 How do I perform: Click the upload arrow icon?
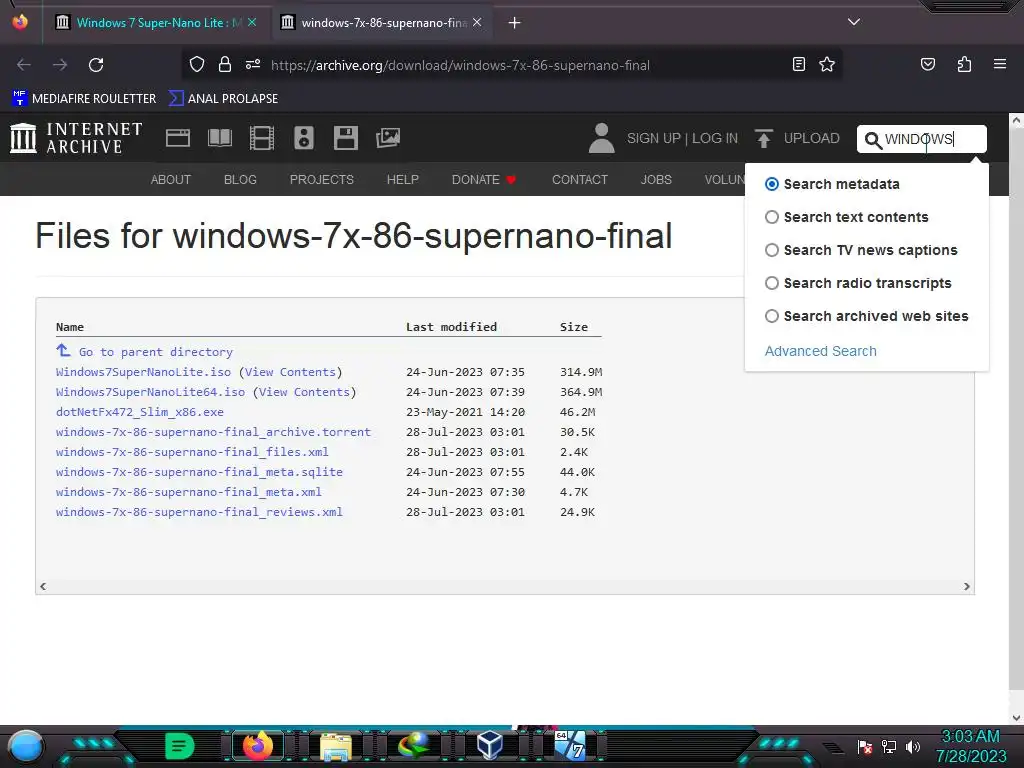pyautogui.click(x=763, y=138)
